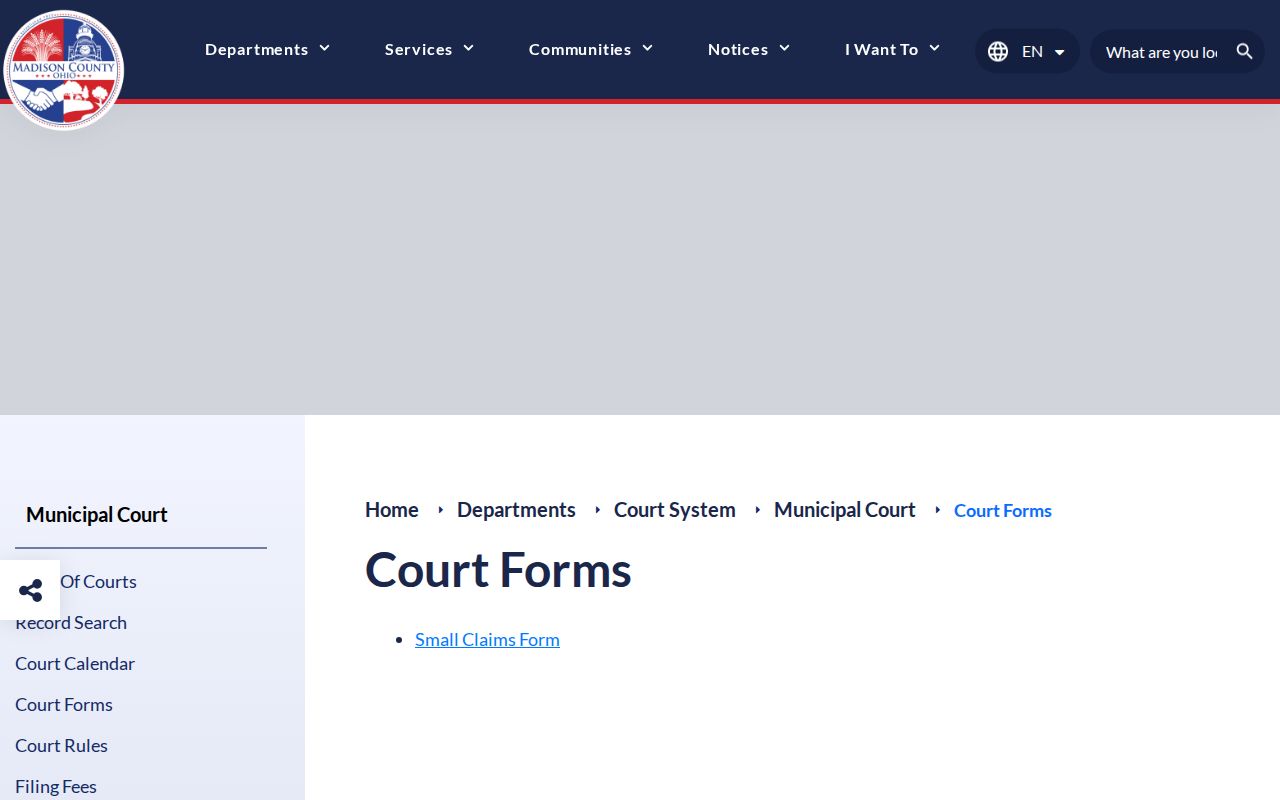This screenshot has height=800, width=1280.
Task: Open the Small Claims Form link
Action: (487, 639)
